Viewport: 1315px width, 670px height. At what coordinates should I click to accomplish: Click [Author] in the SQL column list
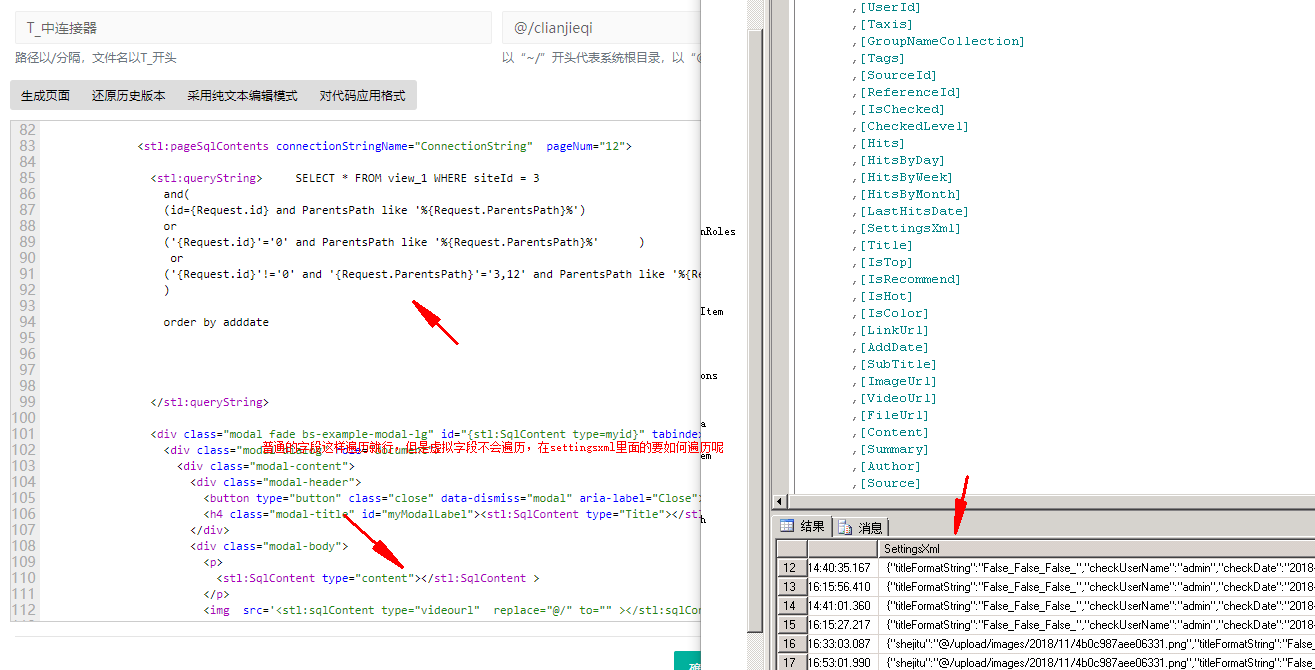tap(890, 466)
